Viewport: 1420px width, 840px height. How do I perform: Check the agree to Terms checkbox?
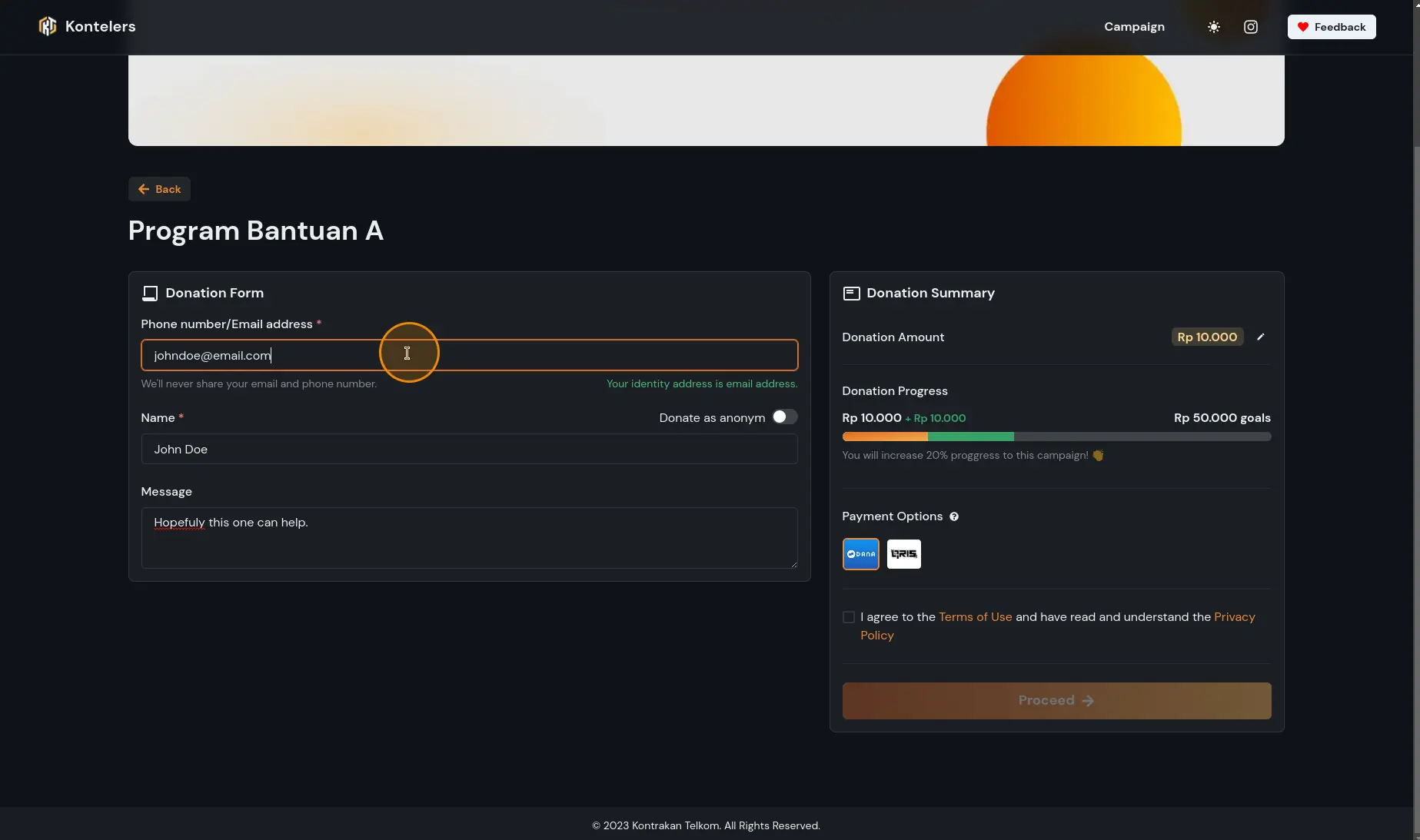(x=849, y=617)
